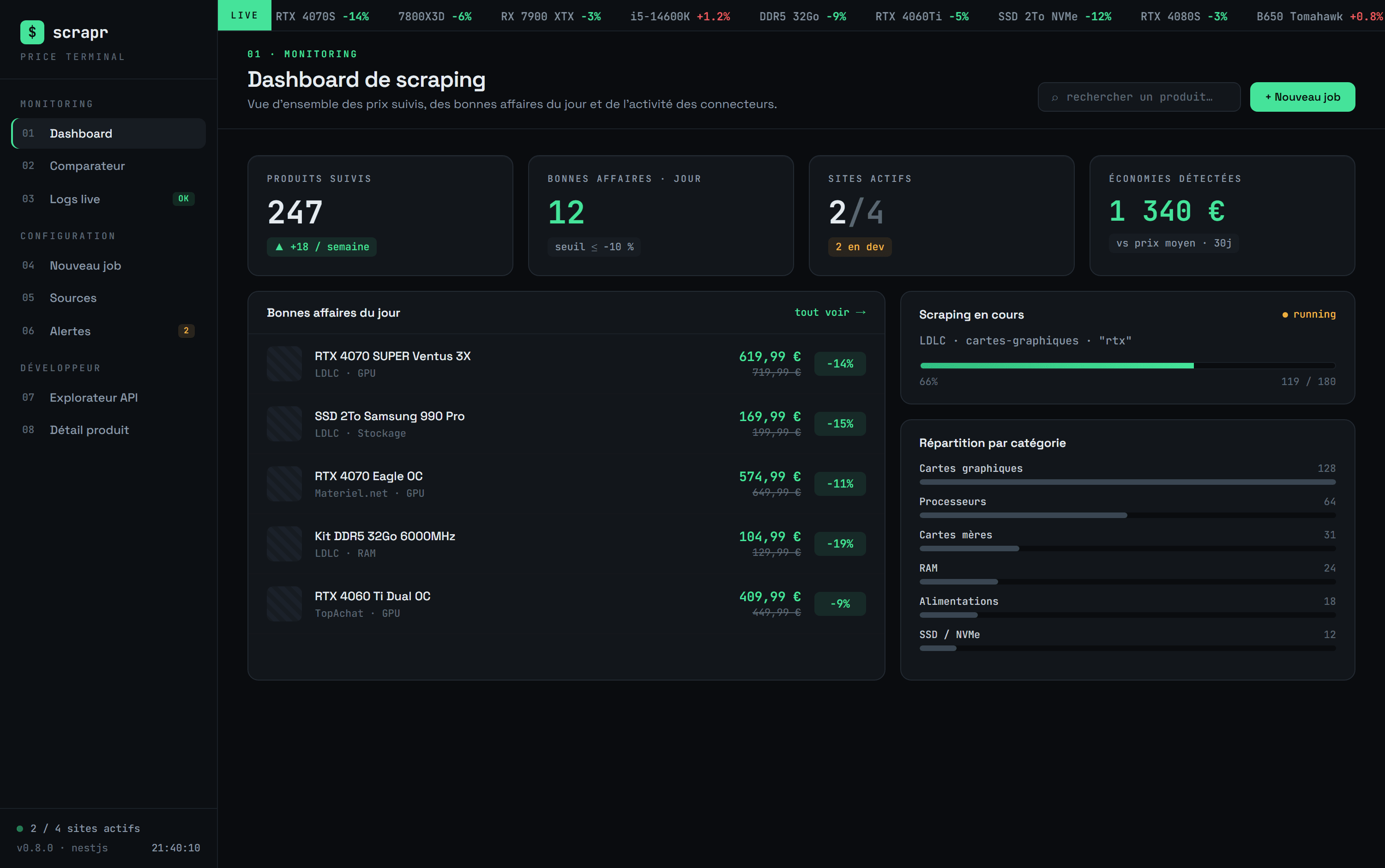Click the SSD / NVMe category bar
Image resolution: width=1385 pixels, height=868 pixels.
[1127, 649]
